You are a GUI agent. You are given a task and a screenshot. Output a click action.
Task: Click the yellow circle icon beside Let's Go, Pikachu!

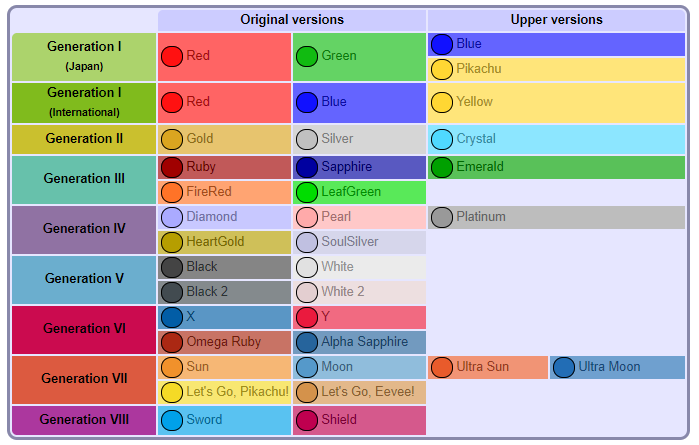click(172, 392)
